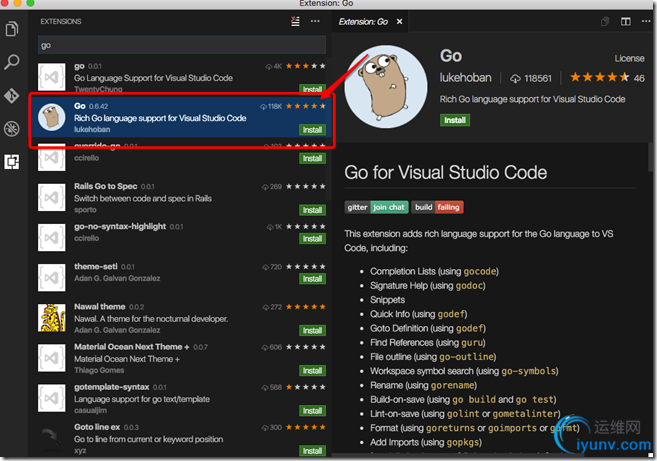Click the go-no-syntax-highlight placeholder icon
The height and width of the screenshot is (461, 657).
pos(52,238)
